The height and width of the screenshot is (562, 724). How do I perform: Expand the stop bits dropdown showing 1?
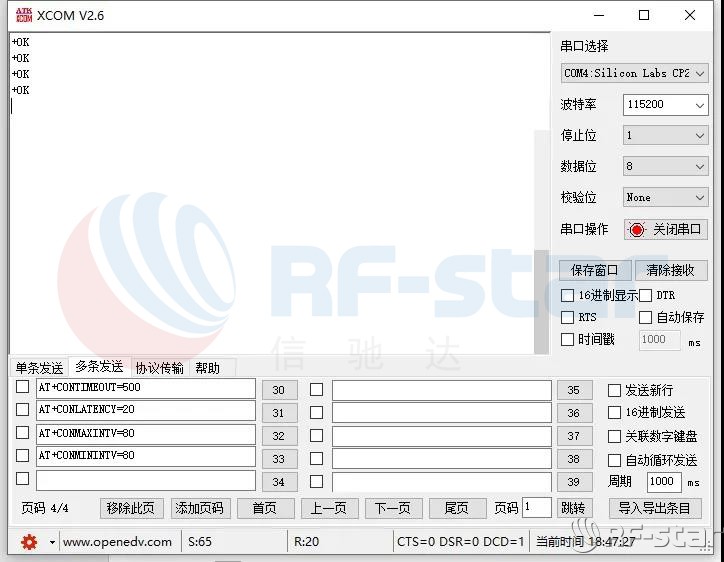pos(665,135)
